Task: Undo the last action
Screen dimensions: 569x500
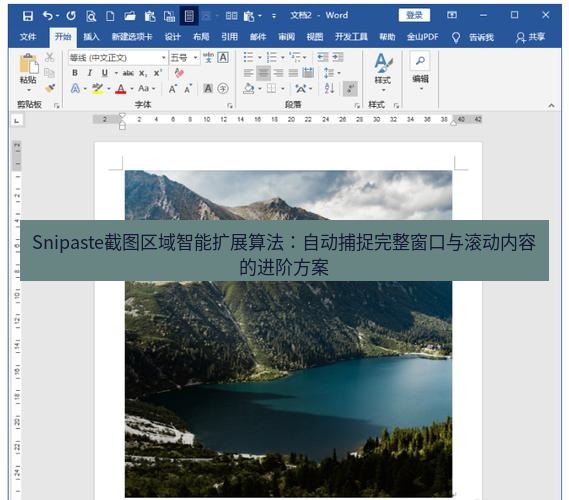Action: click(x=48, y=15)
